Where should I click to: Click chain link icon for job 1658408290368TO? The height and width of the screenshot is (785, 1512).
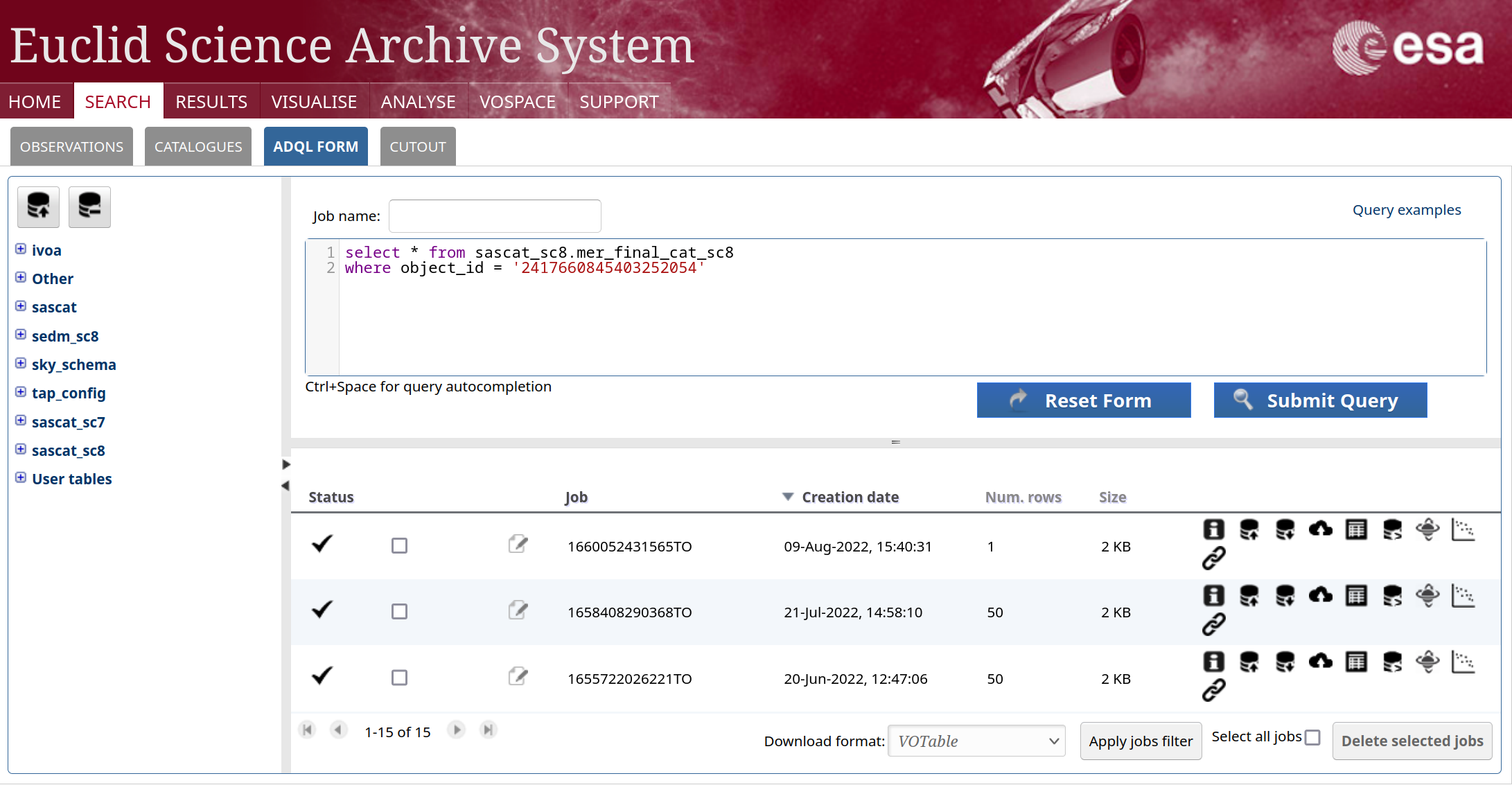pos(1213,624)
